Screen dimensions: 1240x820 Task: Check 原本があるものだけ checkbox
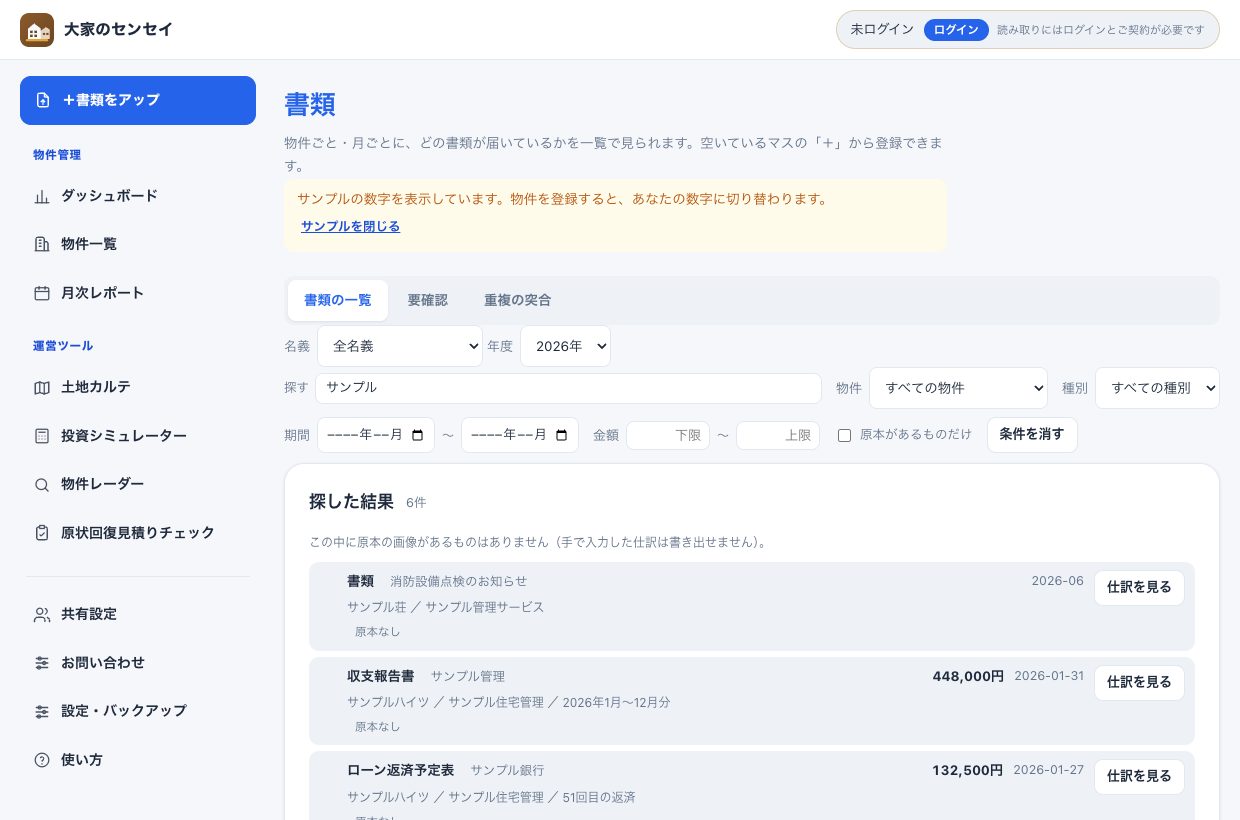(844, 435)
